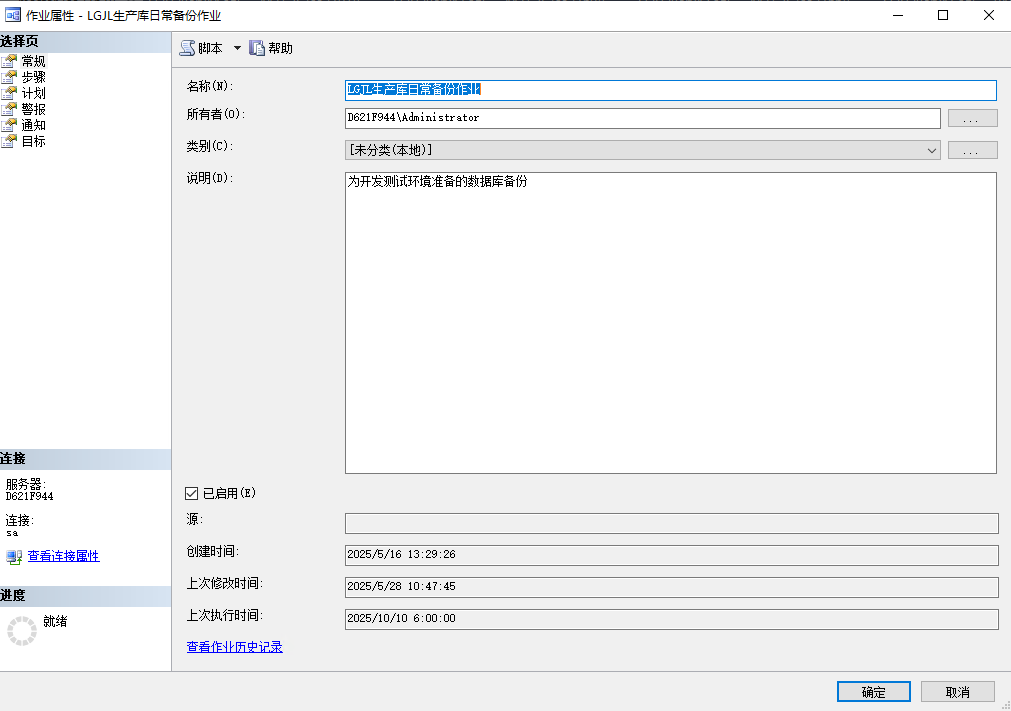Open the 步骤 page from 选择页 list
The height and width of the screenshot is (711, 1011).
(x=33, y=76)
